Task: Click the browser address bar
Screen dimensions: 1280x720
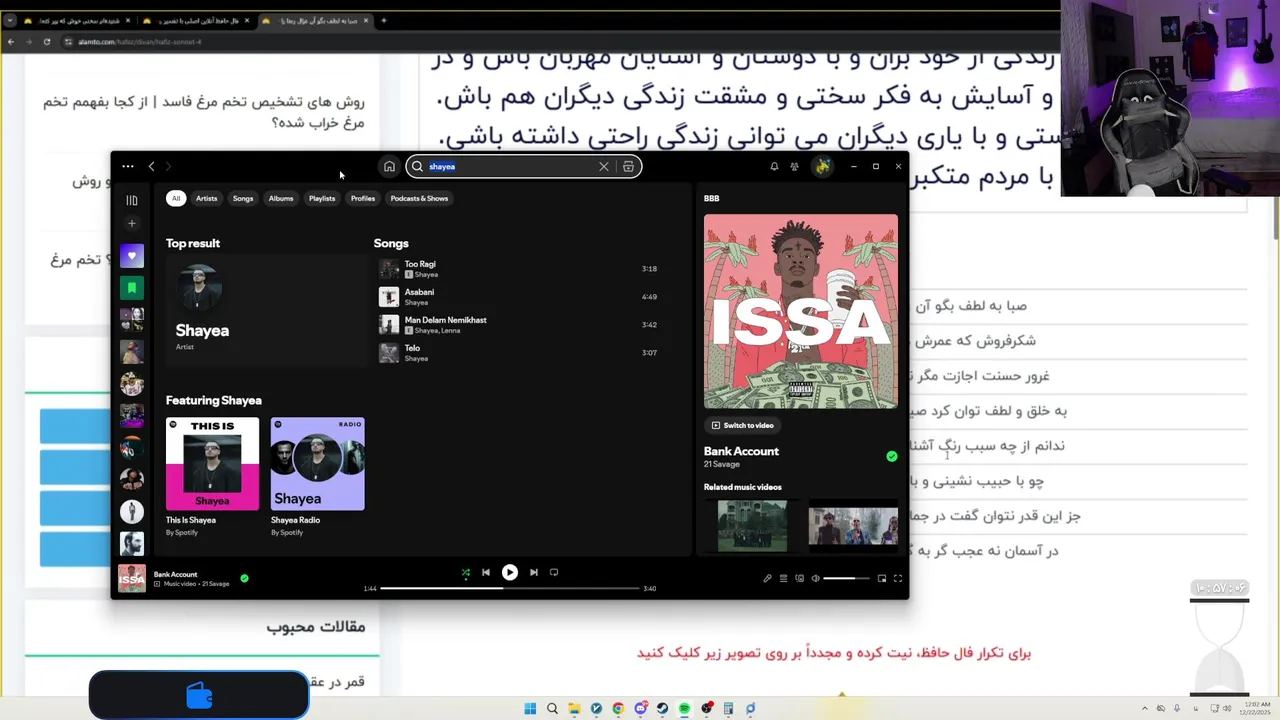Action: [560, 42]
